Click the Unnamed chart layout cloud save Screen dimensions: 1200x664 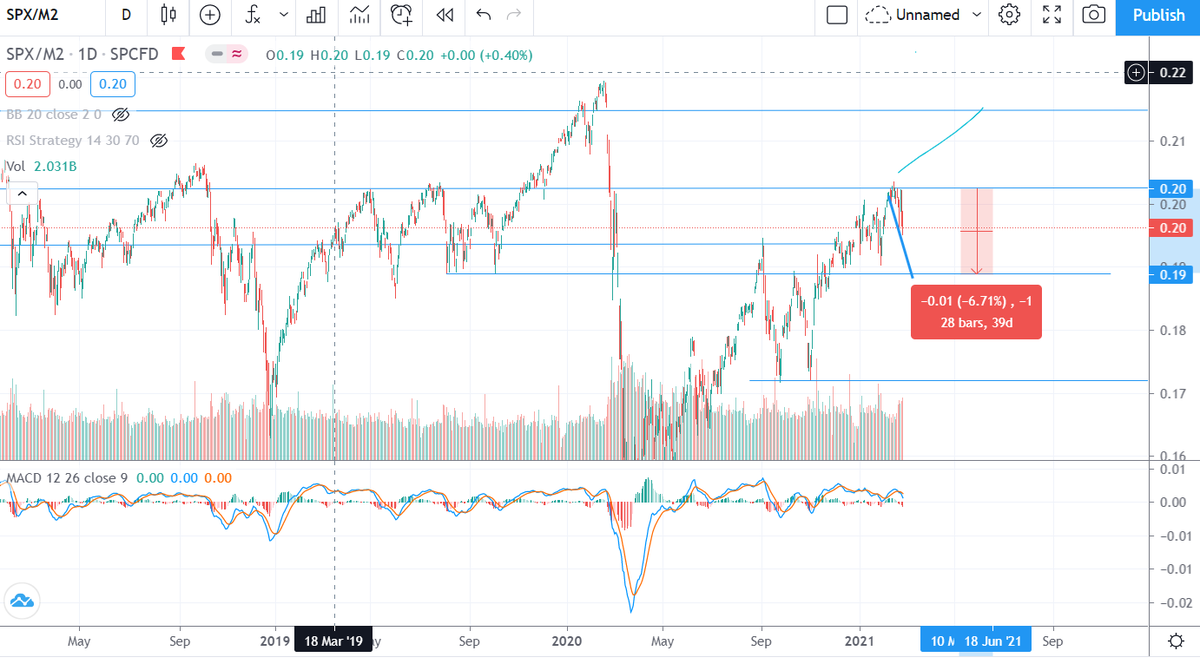(x=912, y=15)
